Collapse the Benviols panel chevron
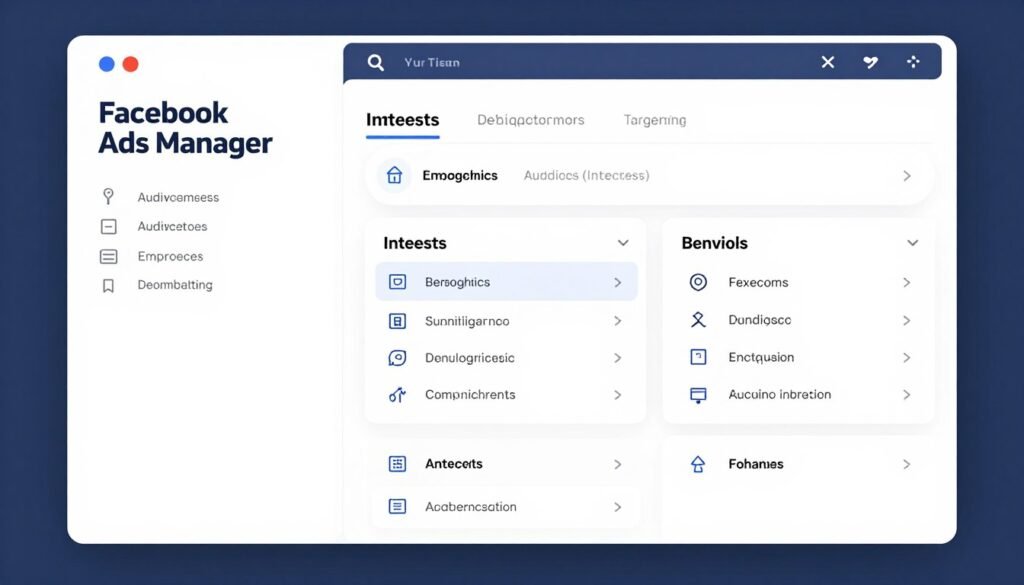Screen dimensions: 1024x585 (x=911, y=242)
